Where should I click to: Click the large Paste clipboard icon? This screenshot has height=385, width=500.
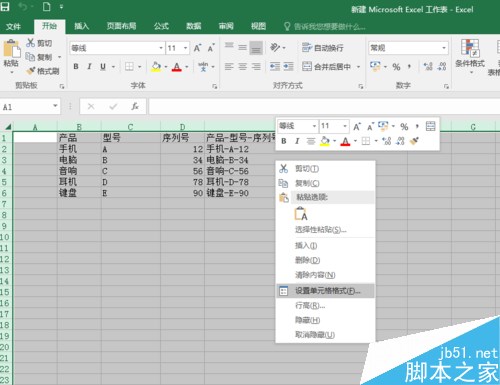click(x=11, y=49)
